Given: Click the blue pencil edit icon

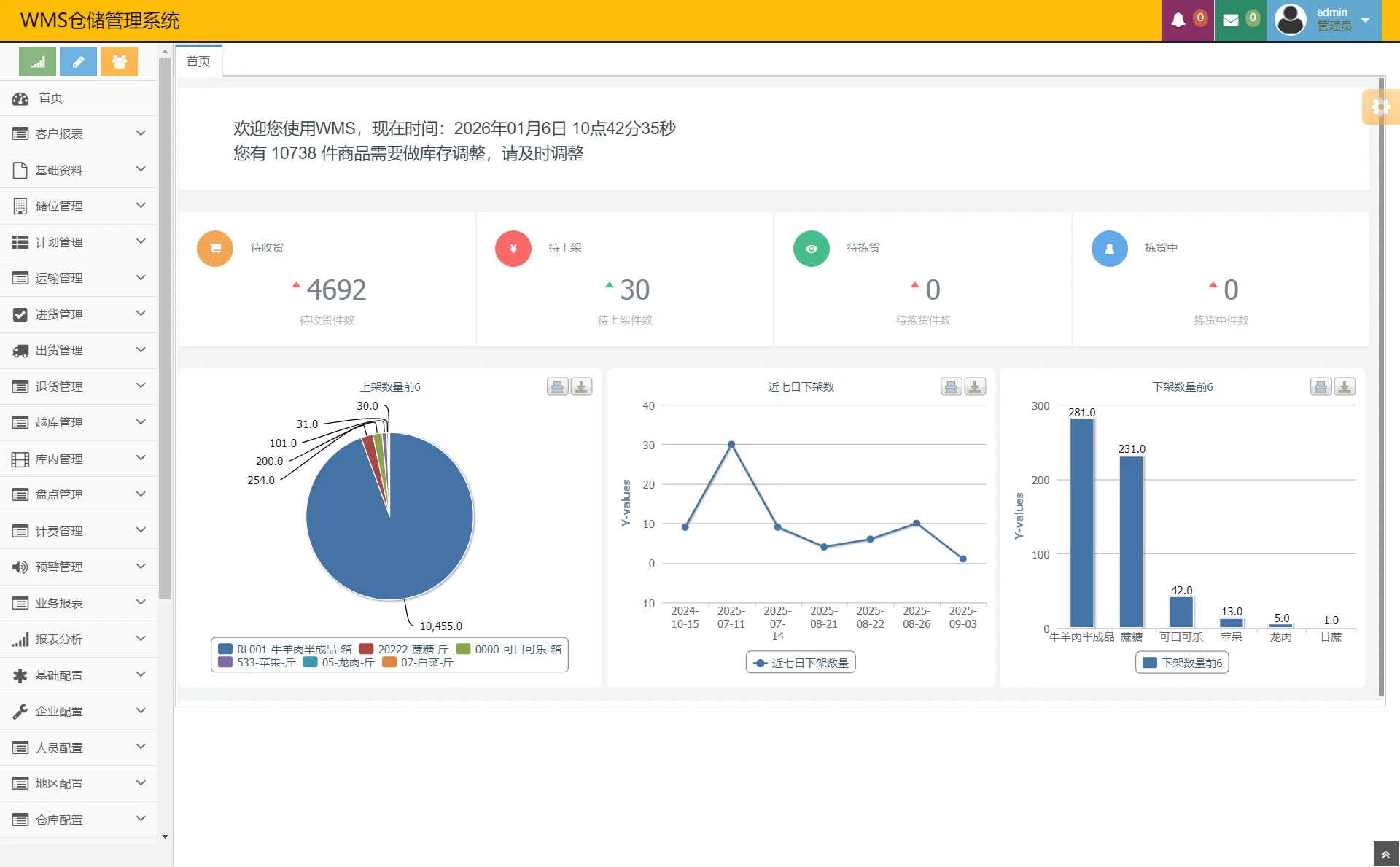Looking at the screenshot, I should tap(78, 61).
